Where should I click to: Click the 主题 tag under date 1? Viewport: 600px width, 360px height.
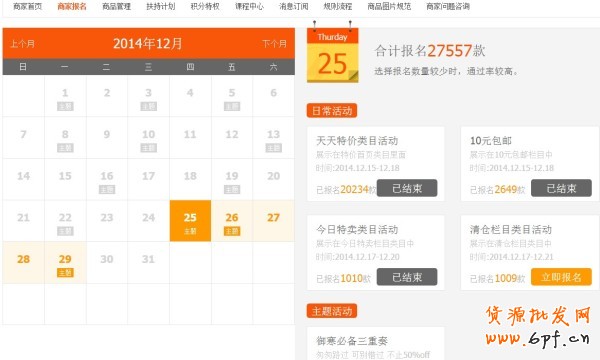(x=65, y=106)
